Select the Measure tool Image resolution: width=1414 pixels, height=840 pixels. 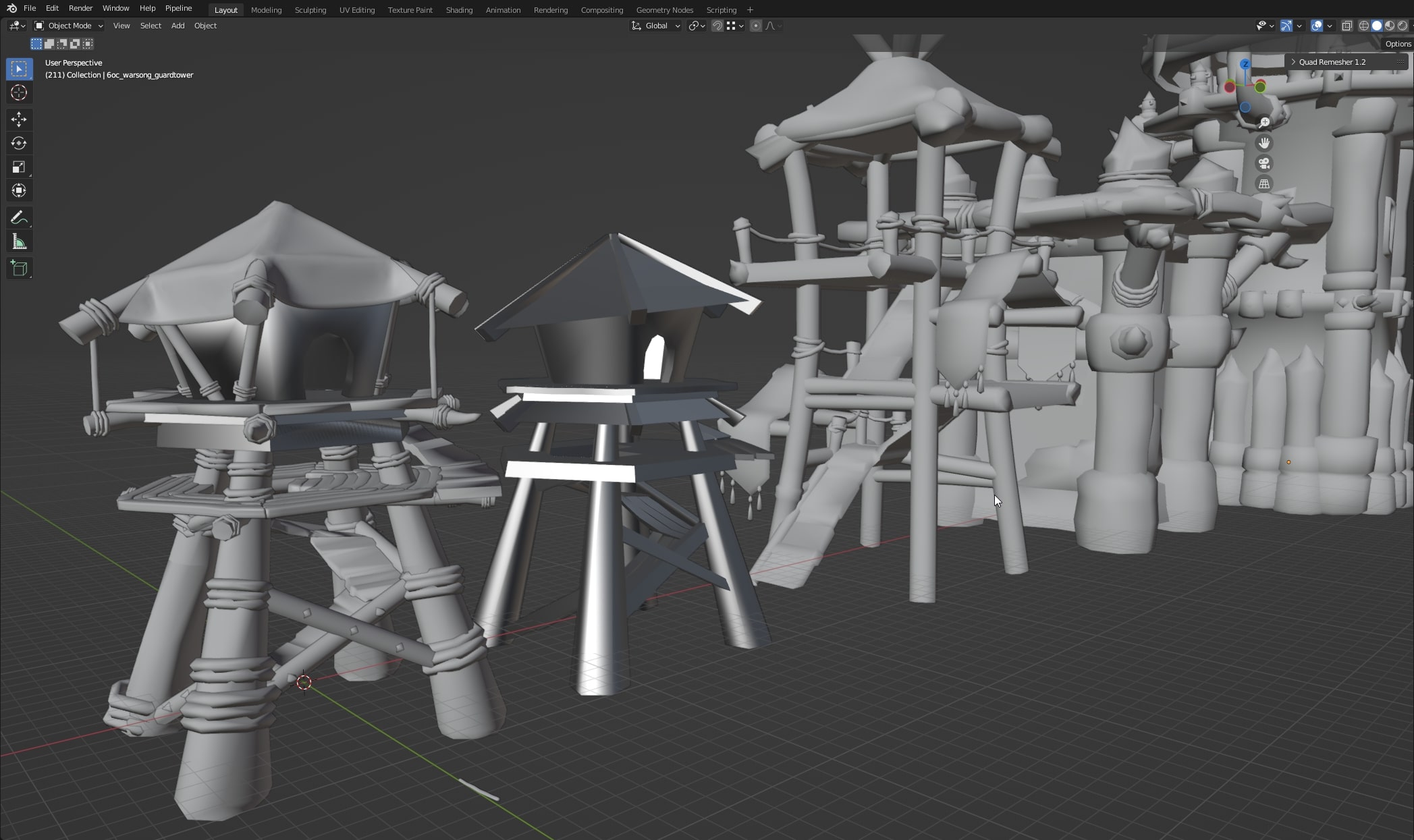[x=19, y=242]
